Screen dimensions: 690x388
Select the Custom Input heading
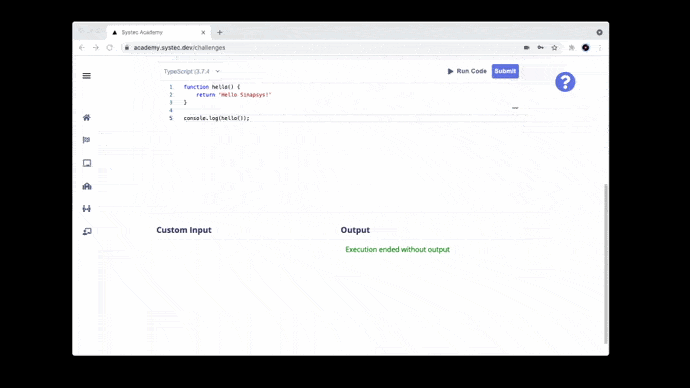(184, 230)
